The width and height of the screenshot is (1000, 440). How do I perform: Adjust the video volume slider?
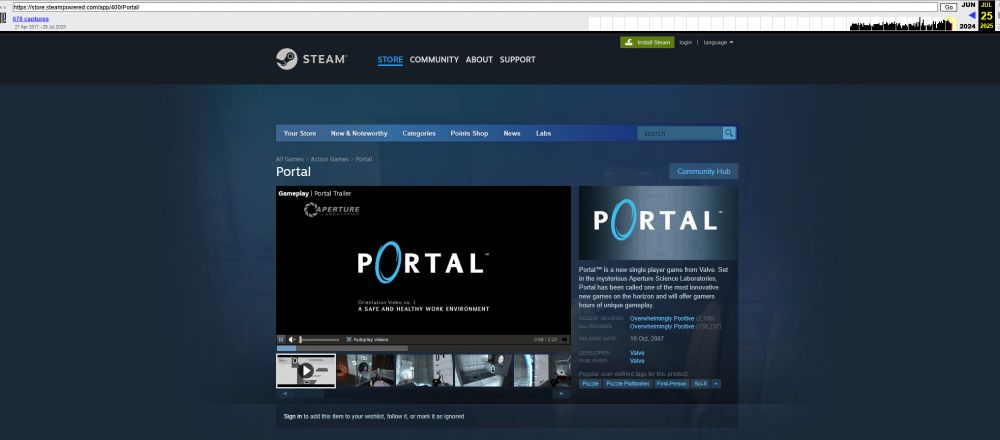[x=320, y=339]
